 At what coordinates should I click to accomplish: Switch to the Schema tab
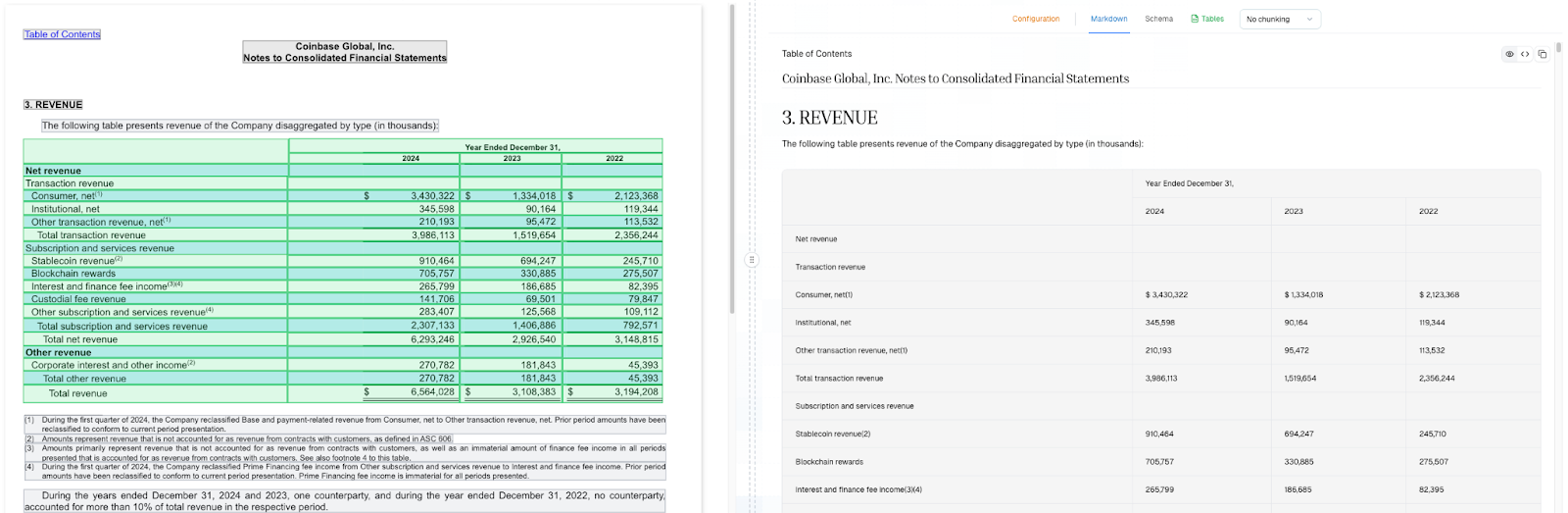(x=1158, y=19)
